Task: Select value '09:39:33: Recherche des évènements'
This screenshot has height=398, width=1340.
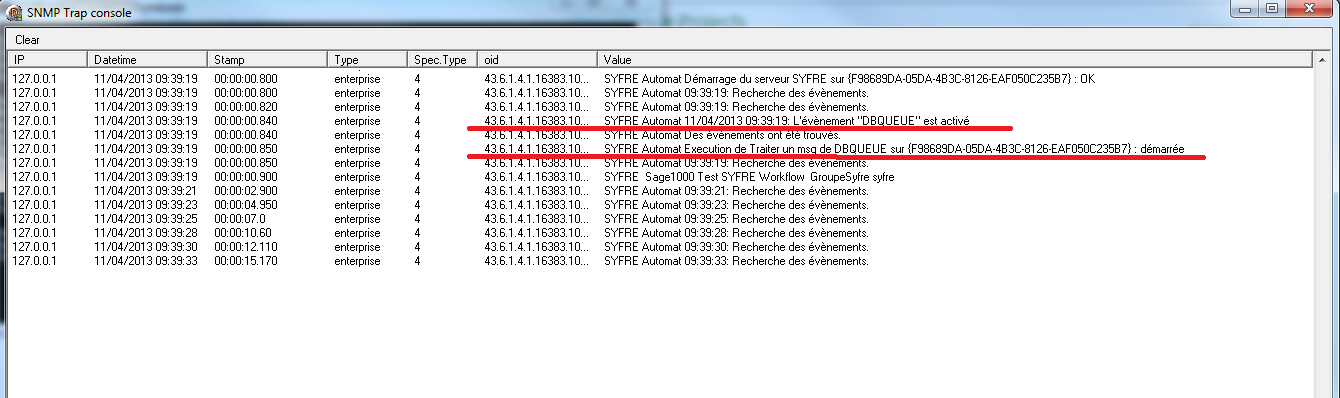Action: [737, 260]
